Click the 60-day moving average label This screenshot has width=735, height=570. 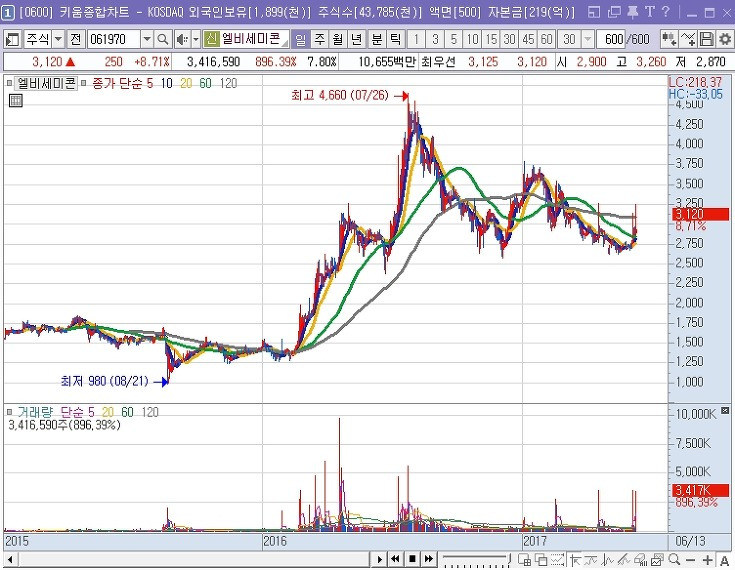tap(205, 83)
